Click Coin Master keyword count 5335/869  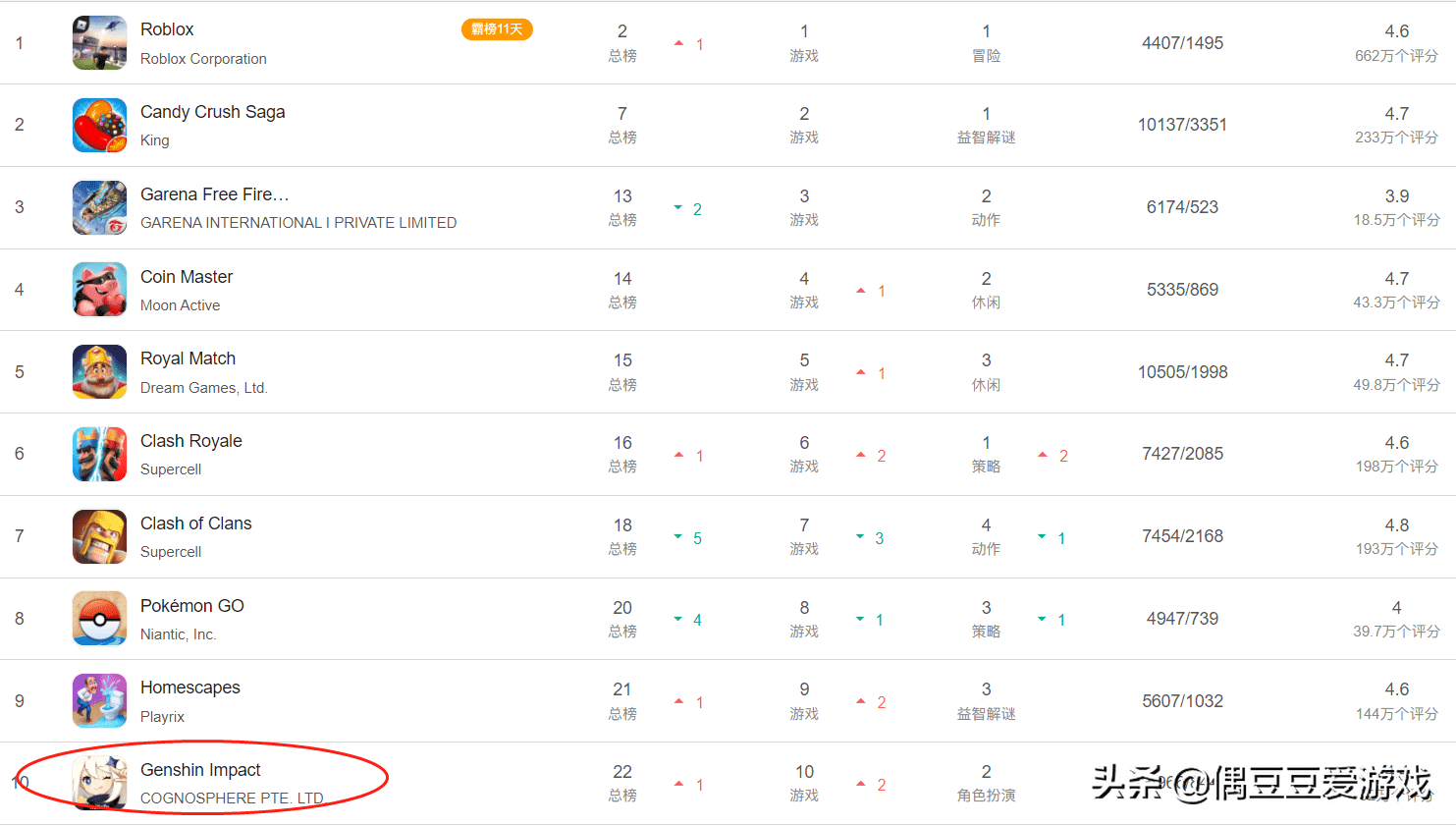click(x=1183, y=290)
